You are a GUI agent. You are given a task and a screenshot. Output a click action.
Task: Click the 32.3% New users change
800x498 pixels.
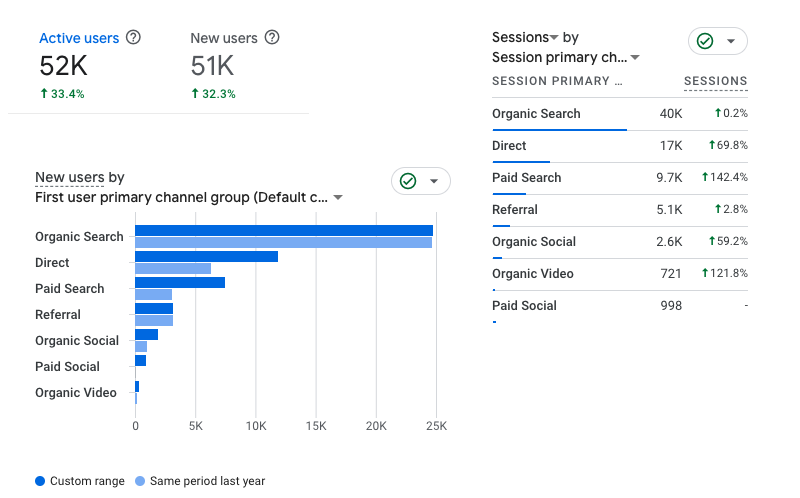pos(213,94)
